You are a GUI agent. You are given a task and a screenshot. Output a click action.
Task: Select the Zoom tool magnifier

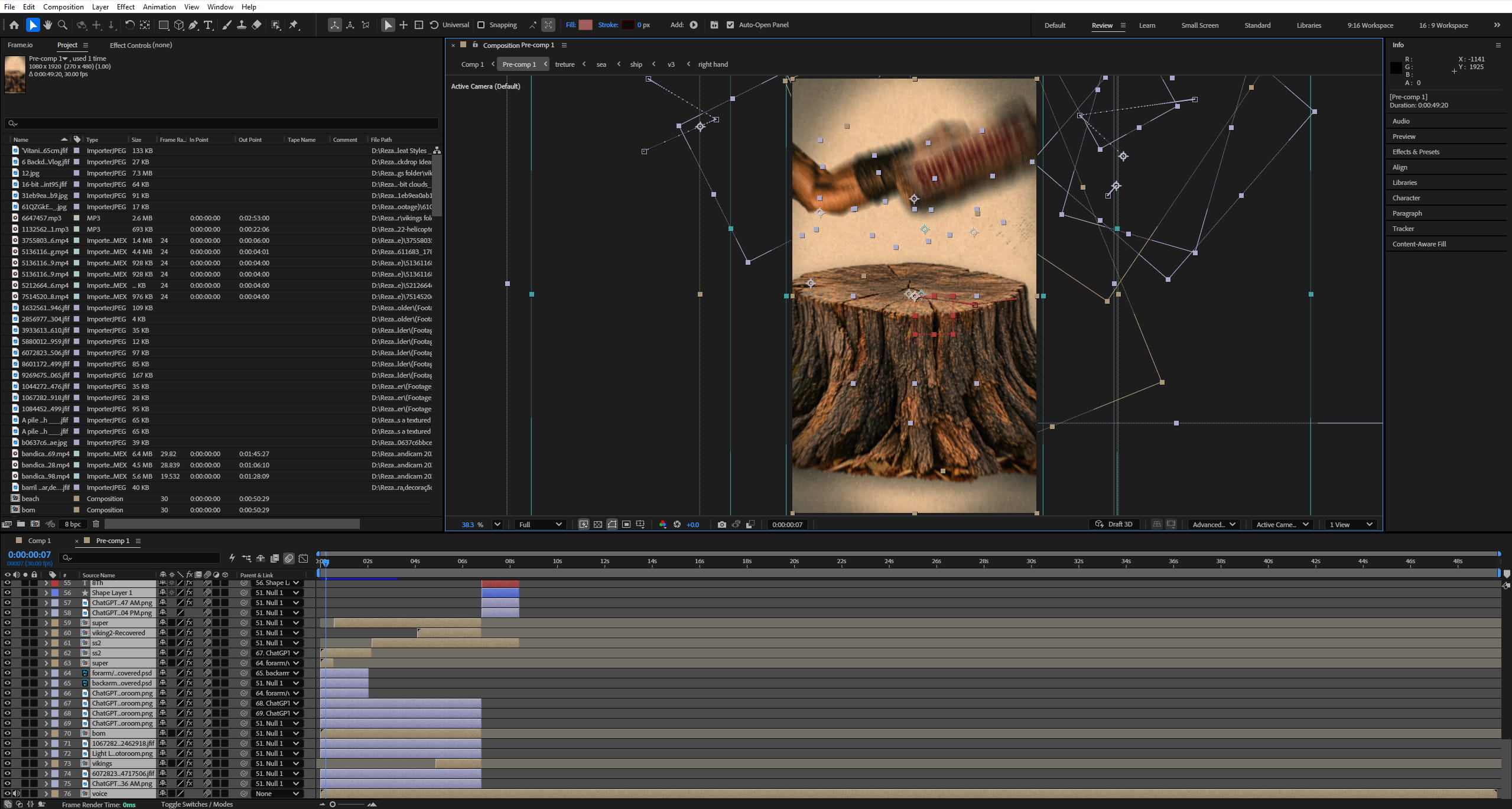pyautogui.click(x=63, y=25)
